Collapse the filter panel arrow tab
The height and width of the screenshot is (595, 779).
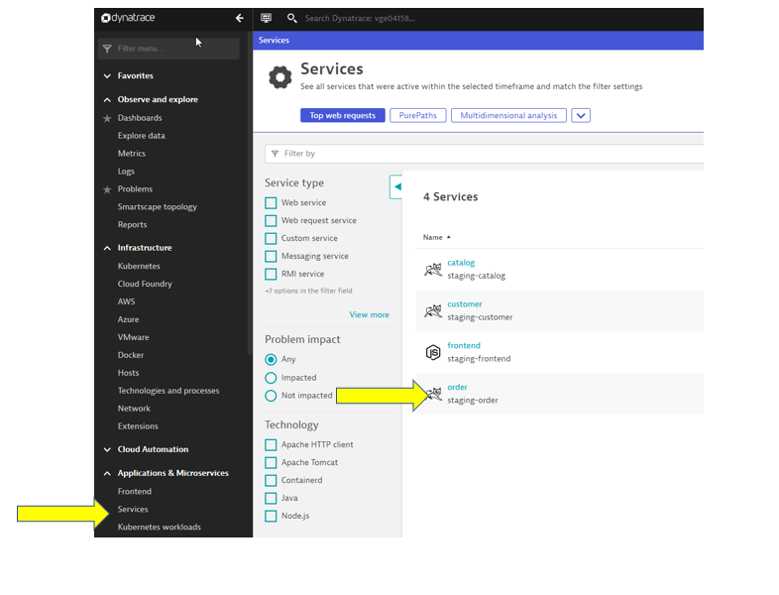(396, 186)
